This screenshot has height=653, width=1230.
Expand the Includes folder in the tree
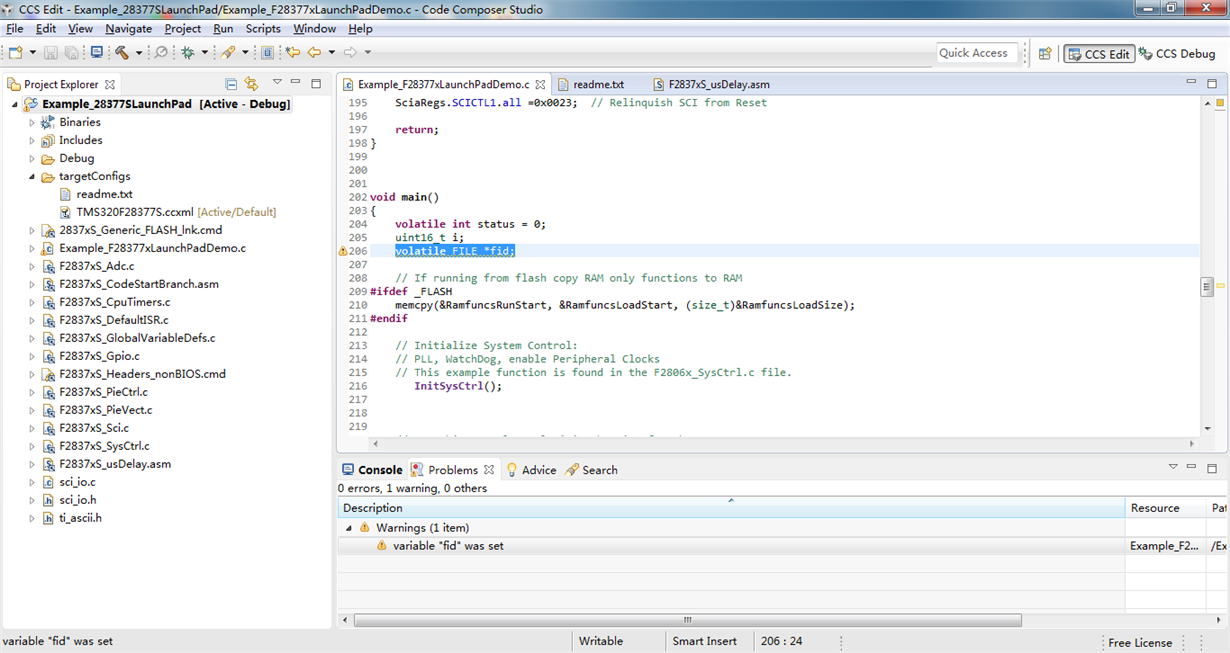[32, 141]
